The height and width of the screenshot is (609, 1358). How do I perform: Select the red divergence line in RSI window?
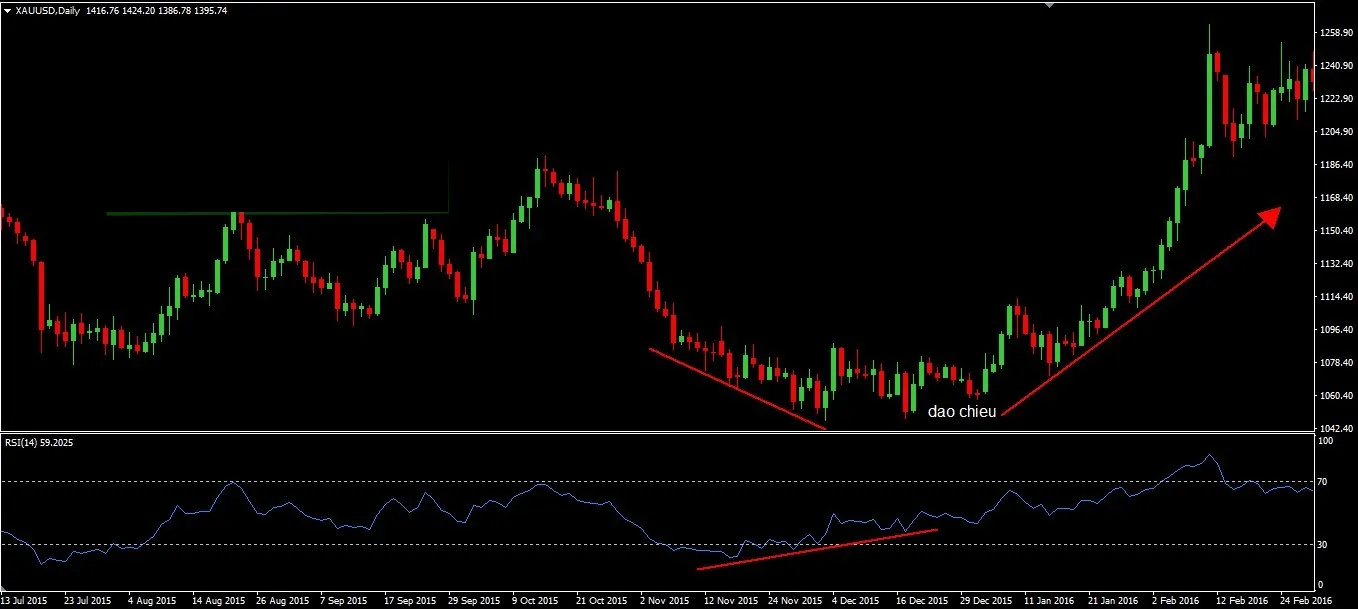coord(817,549)
